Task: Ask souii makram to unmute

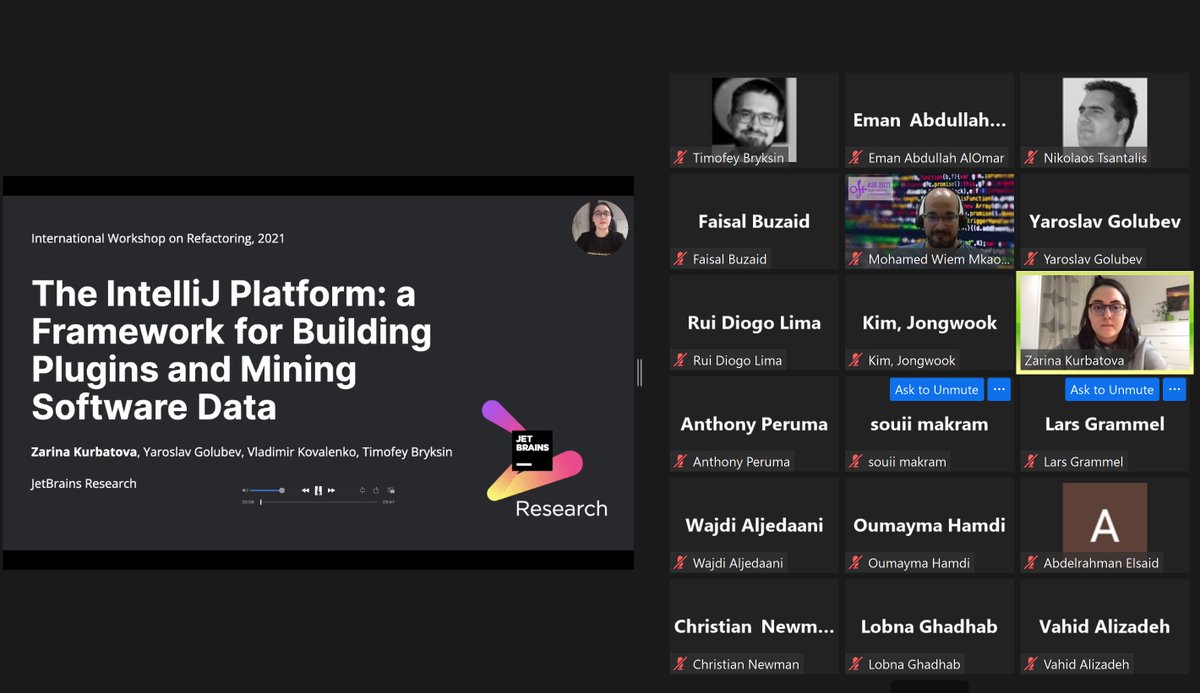Action: [x=937, y=389]
